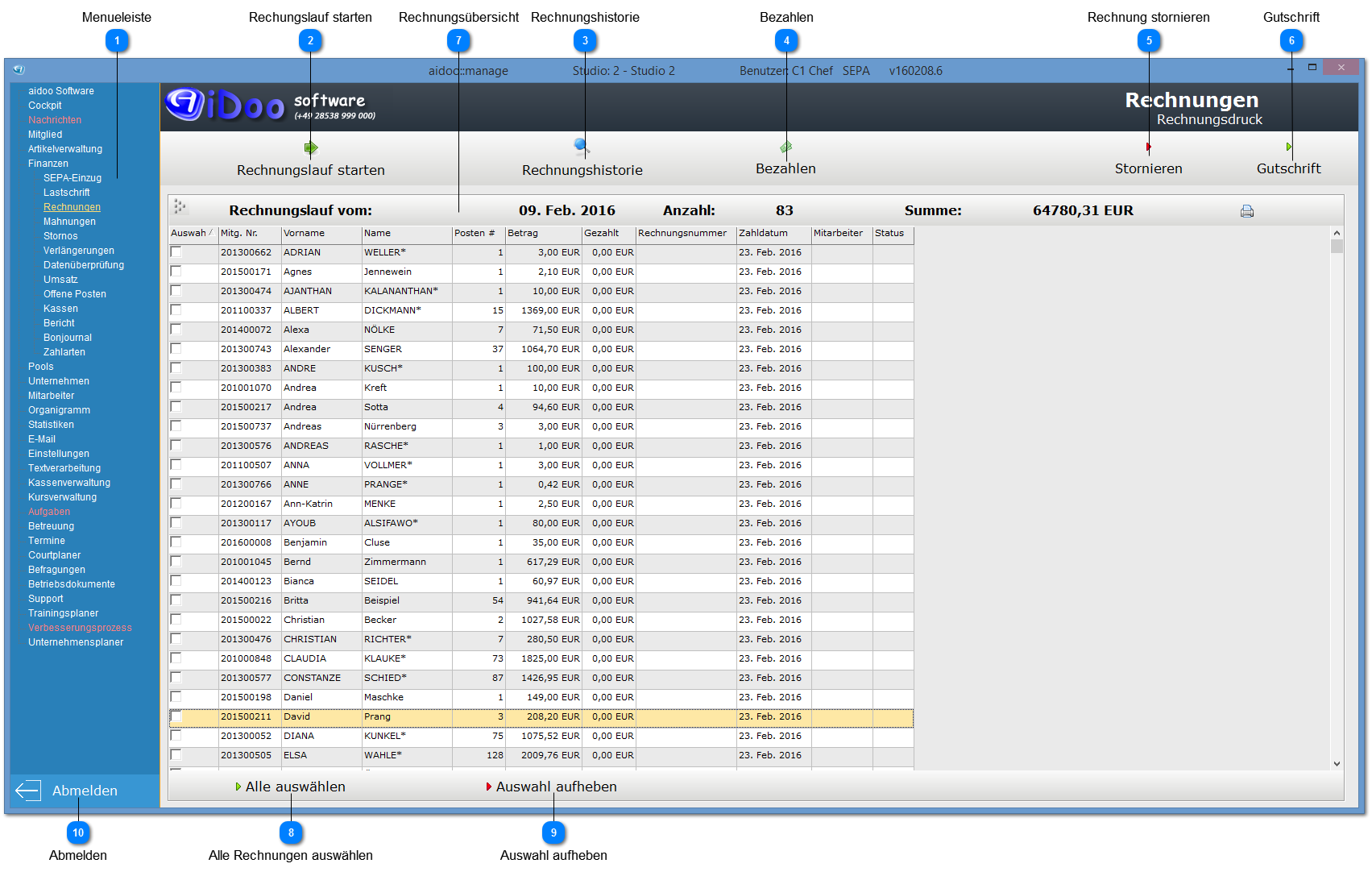This screenshot has width=1372, height=876.
Task: Click the vertical scrollbar thumb
Action: (1337, 247)
